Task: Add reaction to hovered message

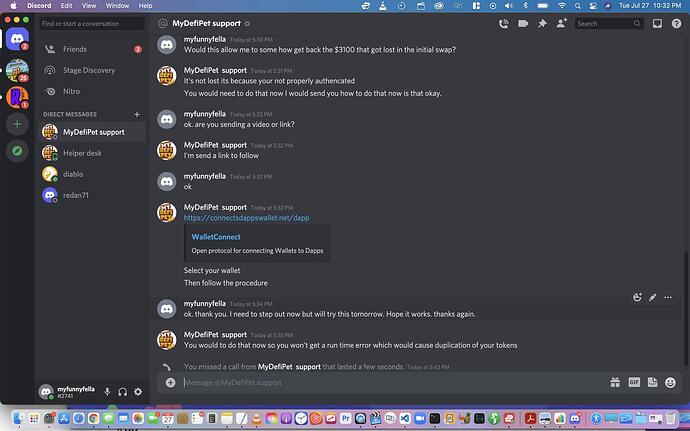Action: [x=637, y=297]
